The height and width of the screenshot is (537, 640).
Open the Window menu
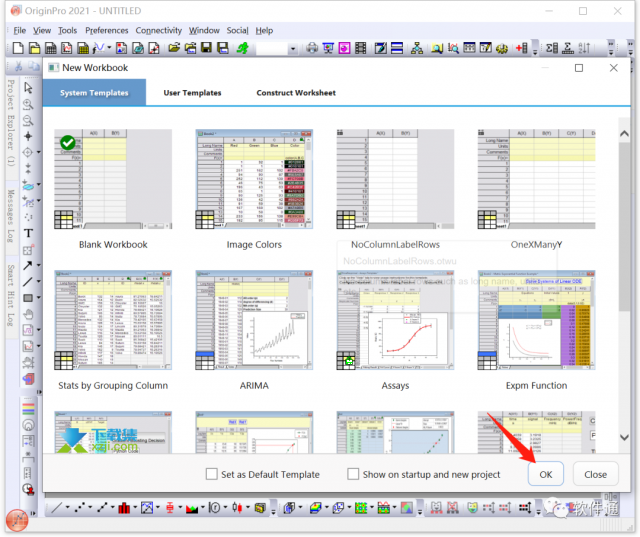(x=204, y=31)
